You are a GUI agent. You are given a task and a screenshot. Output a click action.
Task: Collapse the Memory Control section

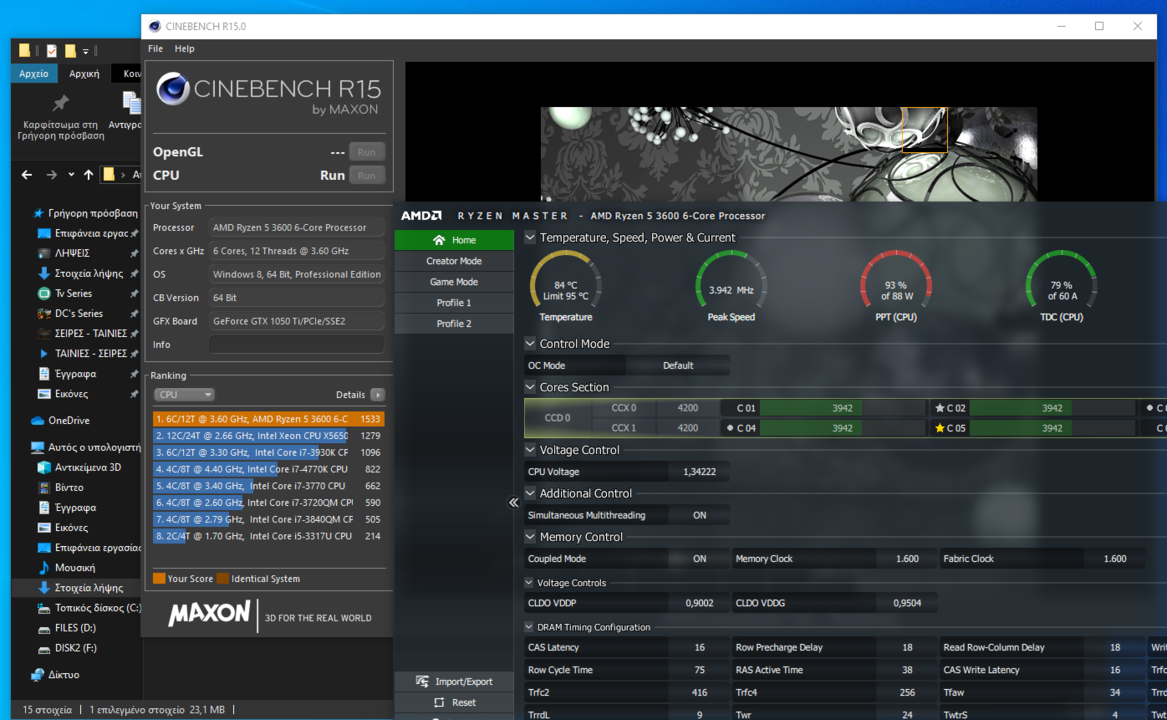(530, 537)
